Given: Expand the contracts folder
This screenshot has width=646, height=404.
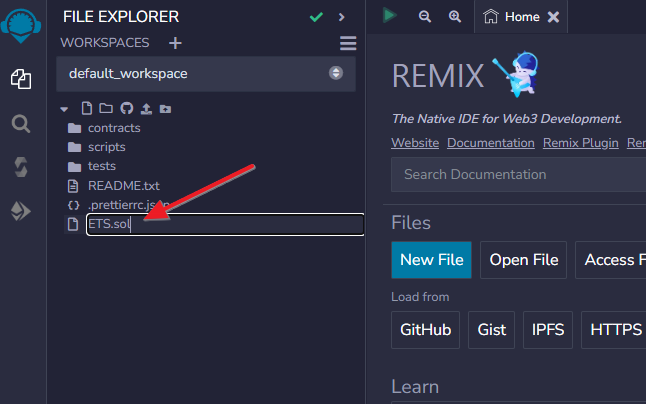Looking at the screenshot, I should click(114, 128).
